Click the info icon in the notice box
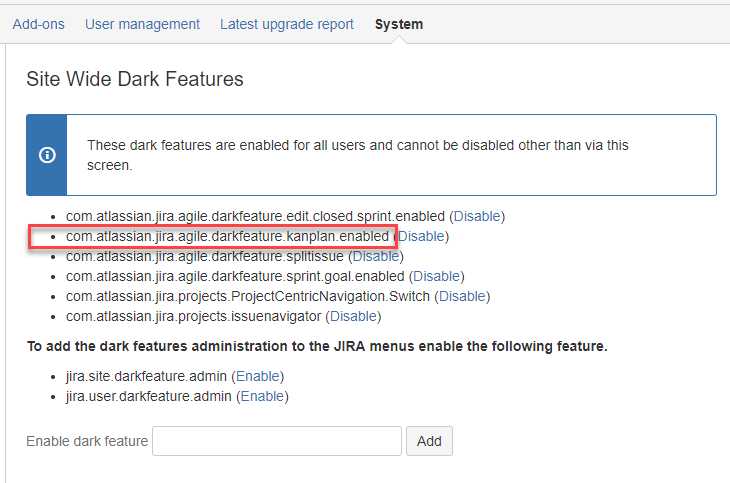Viewport: 730px width, 483px height. point(47,155)
